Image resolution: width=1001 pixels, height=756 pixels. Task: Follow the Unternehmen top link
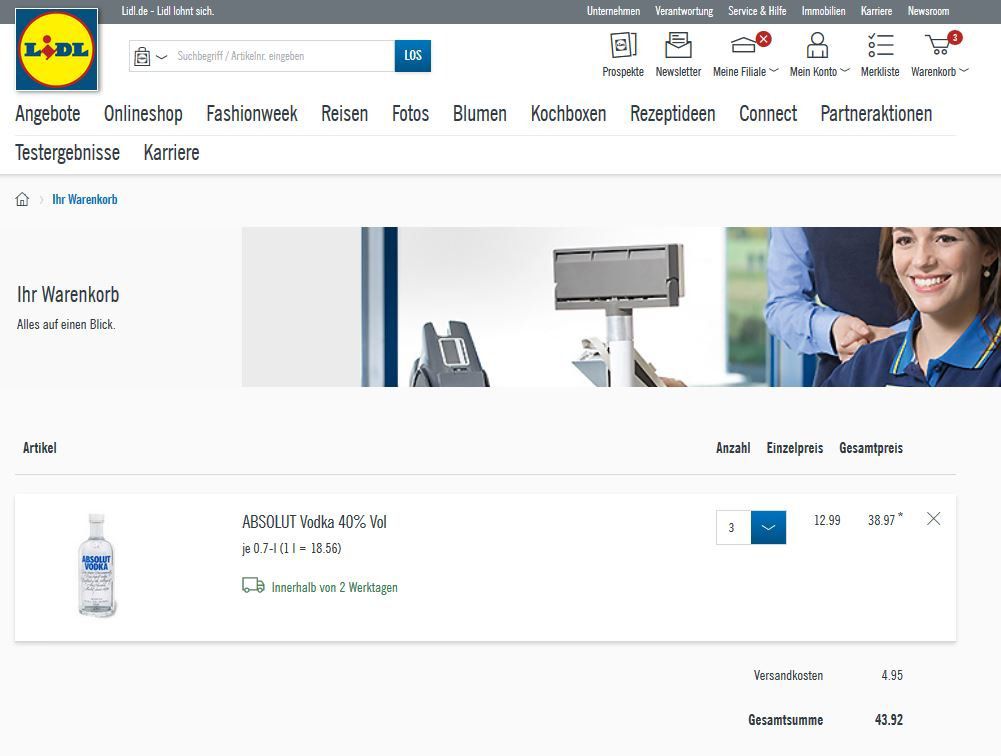613,11
